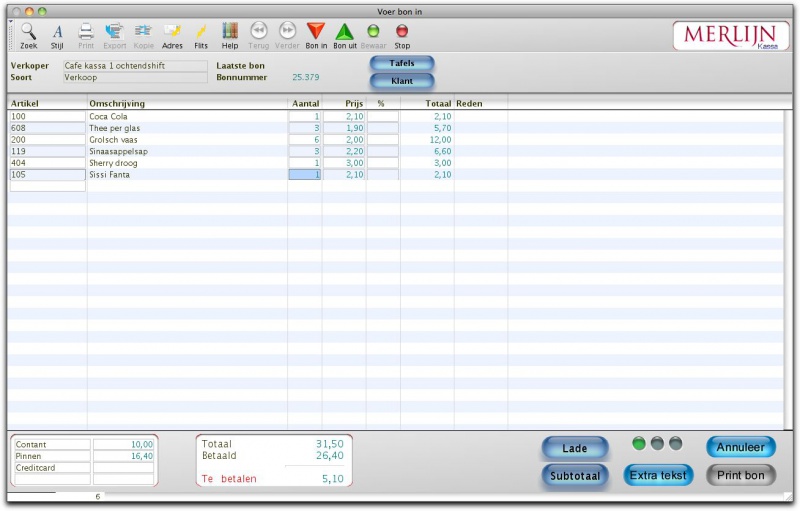Click the Creditcard amount field
This screenshot has width=800, height=511.
pos(123,467)
